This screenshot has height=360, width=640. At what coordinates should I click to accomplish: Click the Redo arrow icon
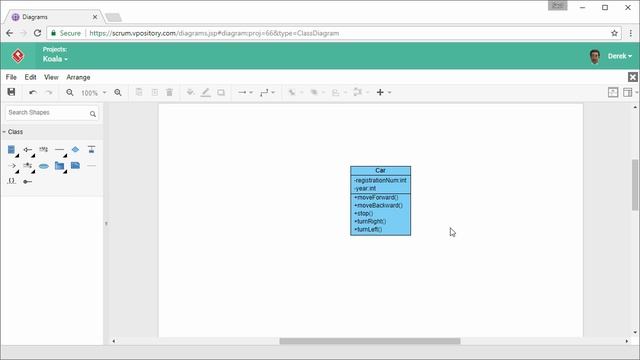click(49, 93)
